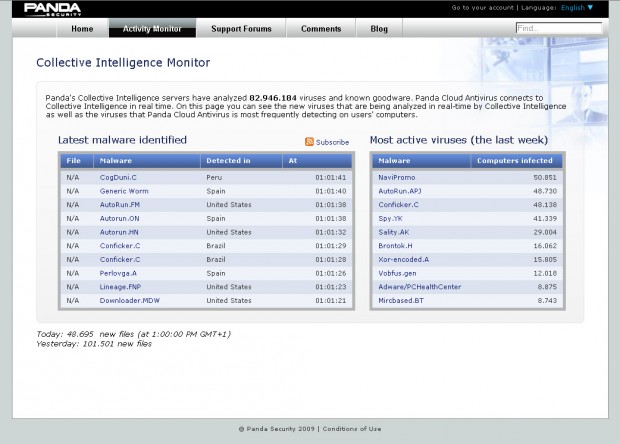
Task: Open the CogDuni.C malware entry
Action: 118,178
